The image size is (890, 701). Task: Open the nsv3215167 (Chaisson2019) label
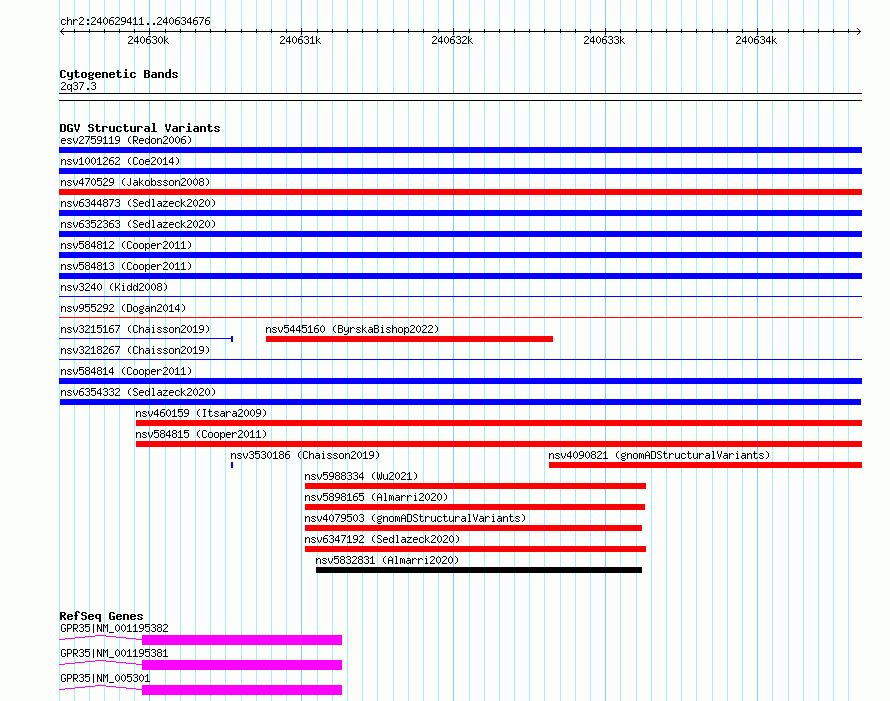pyautogui.click(x=135, y=329)
